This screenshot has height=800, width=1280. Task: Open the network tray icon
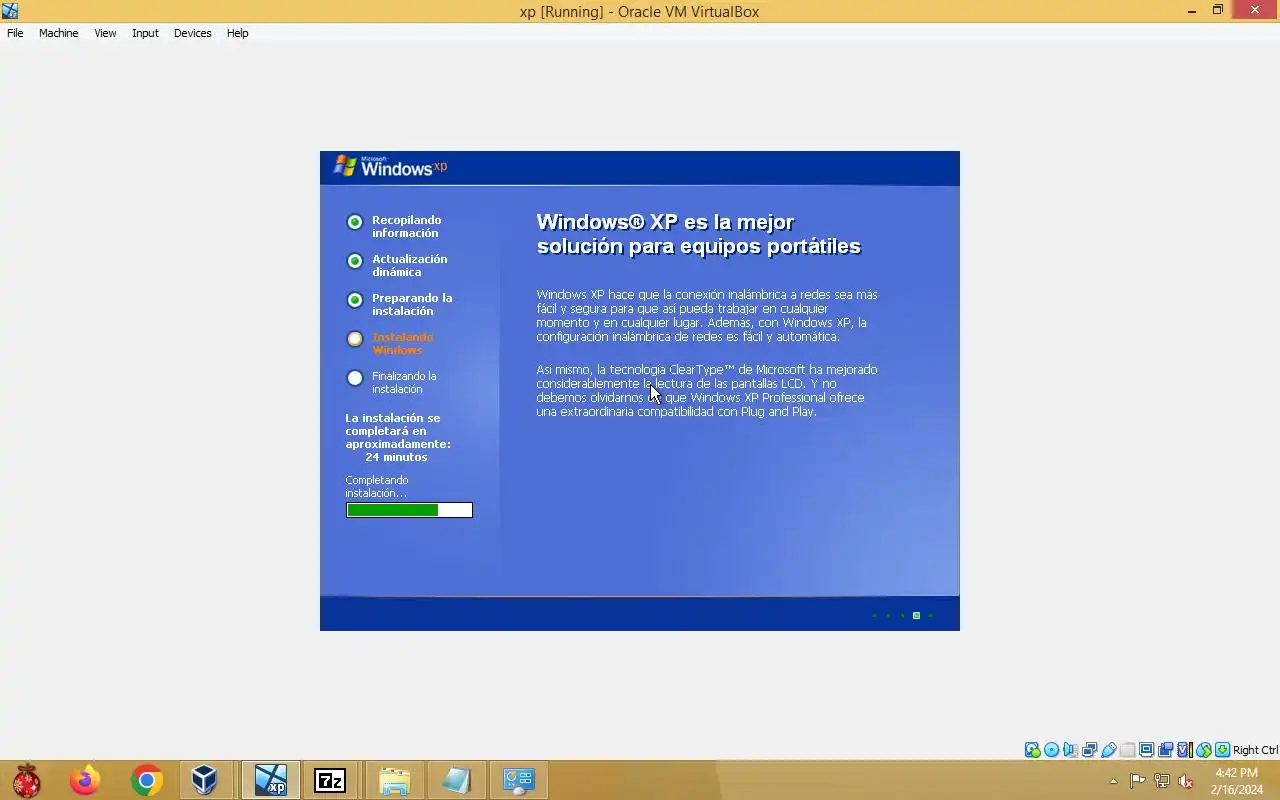[x=1162, y=781]
